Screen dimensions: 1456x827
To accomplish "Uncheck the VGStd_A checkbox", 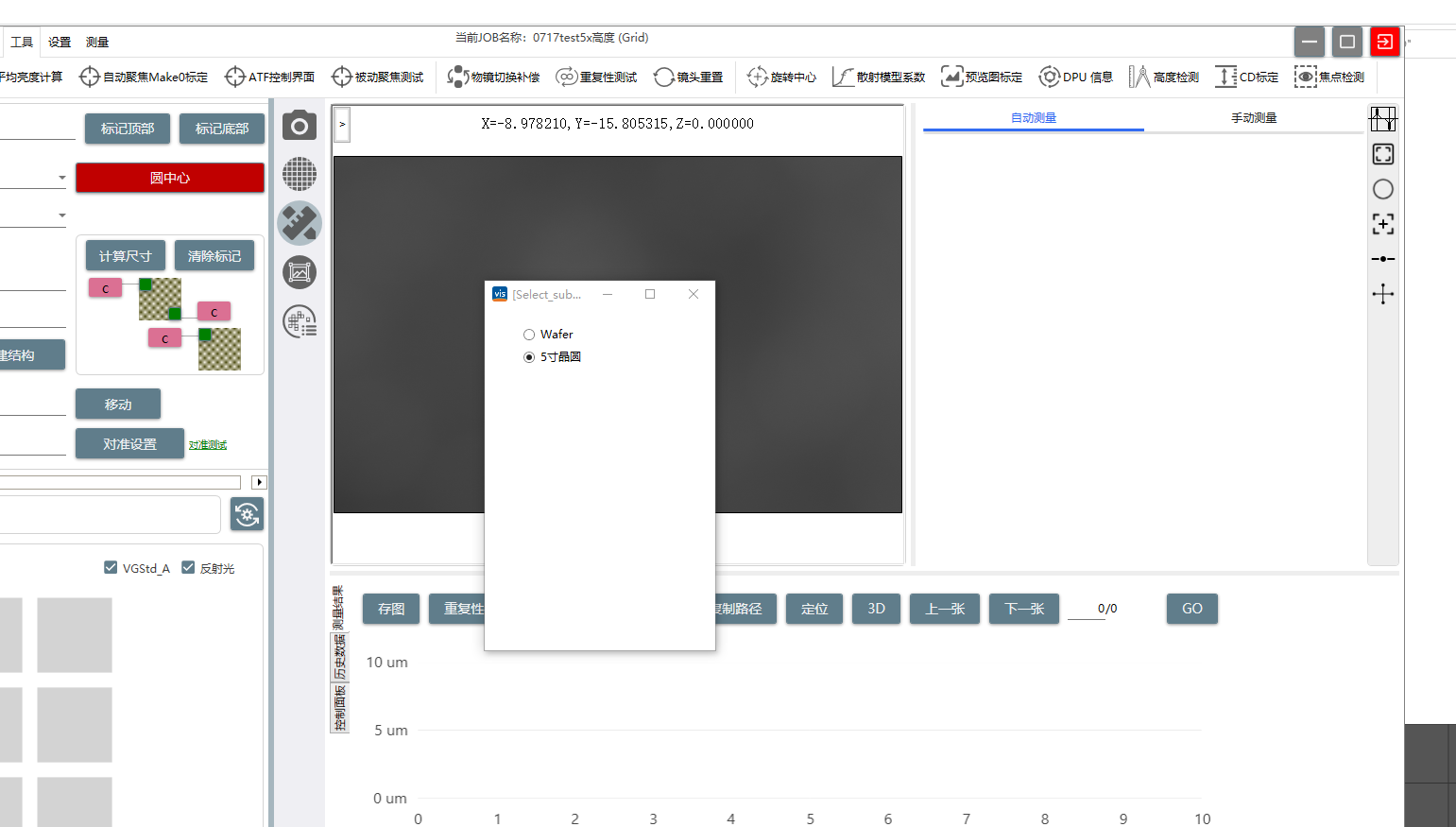I will pyautogui.click(x=111, y=567).
